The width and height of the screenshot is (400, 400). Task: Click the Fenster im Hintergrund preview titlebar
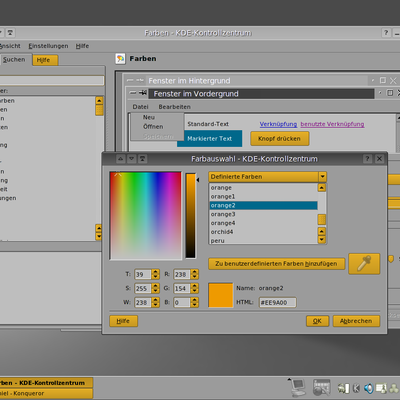[257, 81]
